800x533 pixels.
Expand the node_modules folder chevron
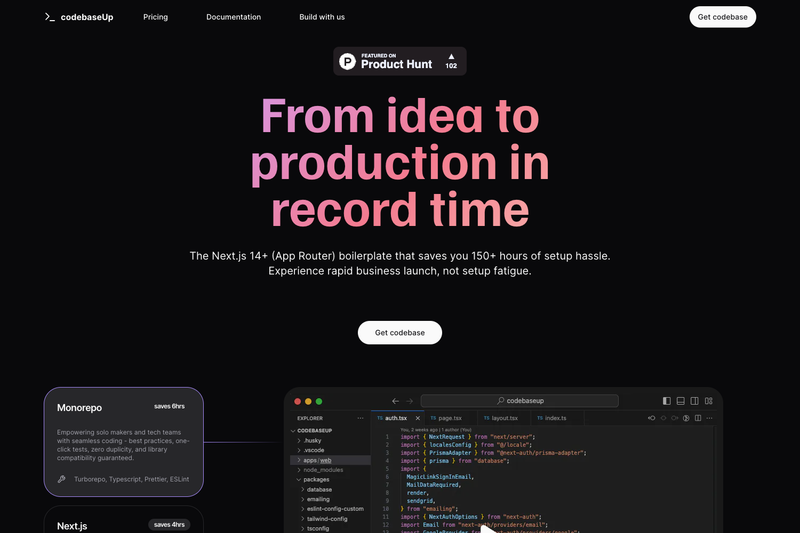pos(299,470)
